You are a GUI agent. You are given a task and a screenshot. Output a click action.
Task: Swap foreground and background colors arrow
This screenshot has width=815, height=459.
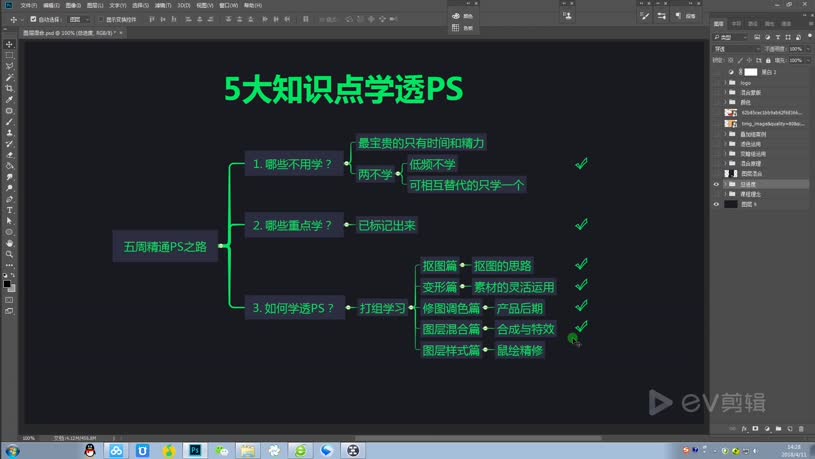coord(12,276)
